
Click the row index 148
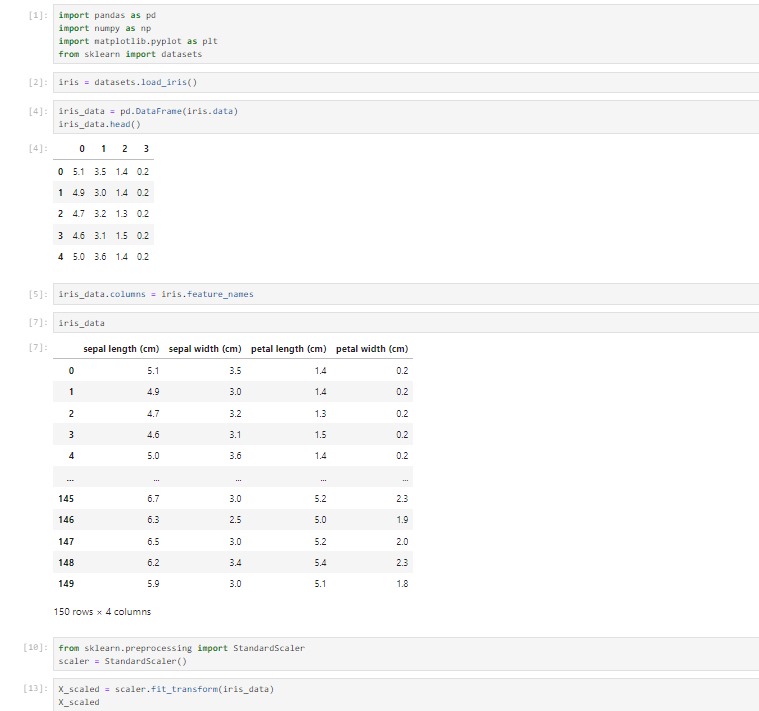tap(66, 562)
